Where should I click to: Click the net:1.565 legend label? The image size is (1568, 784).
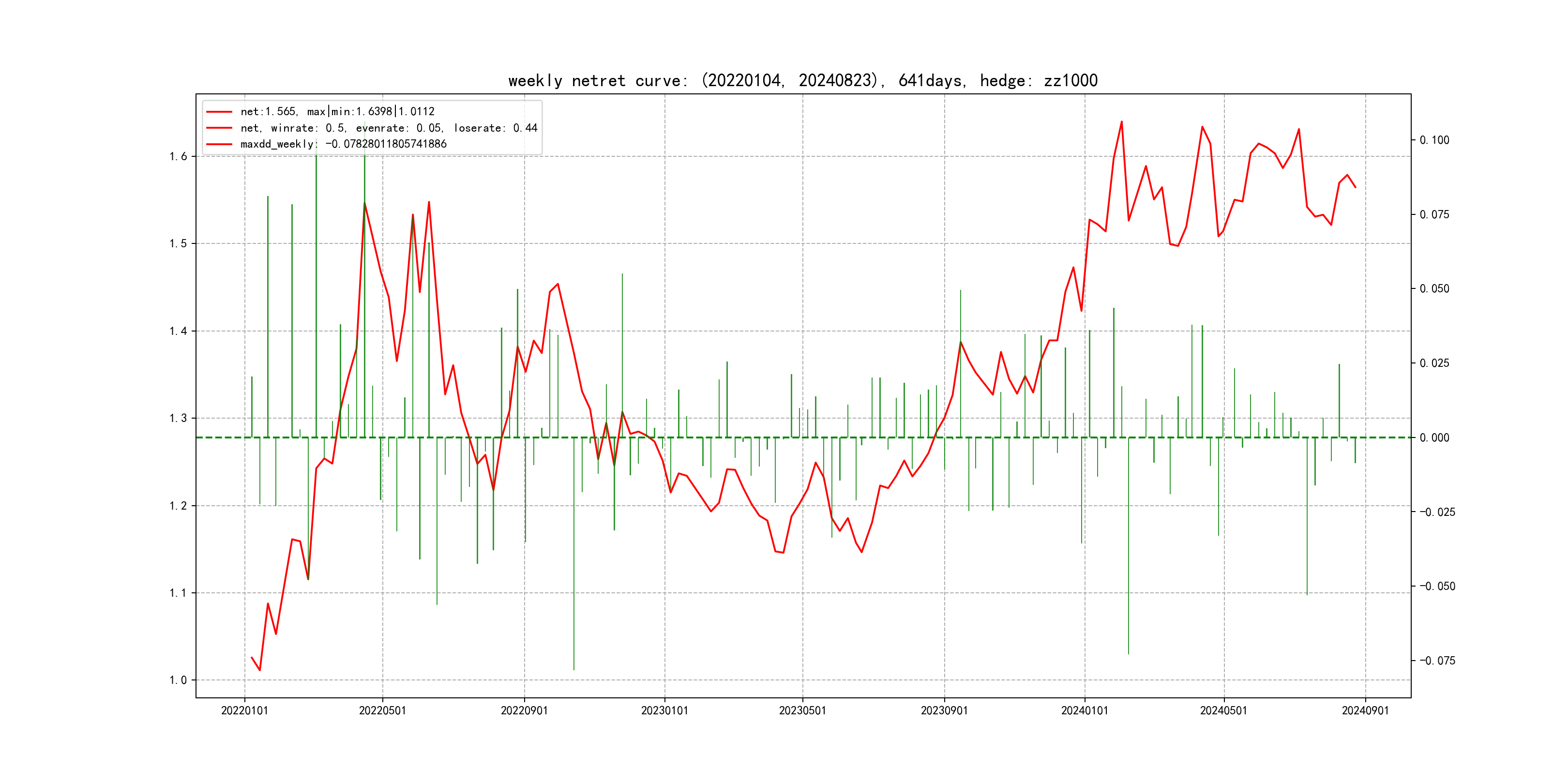point(337,111)
